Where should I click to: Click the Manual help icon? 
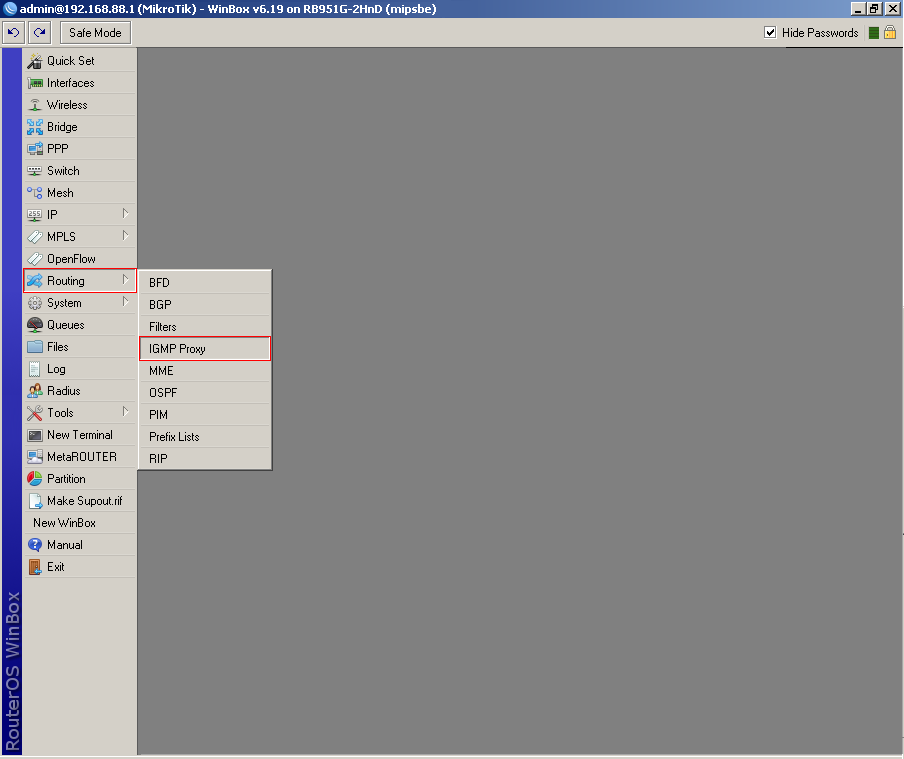pyautogui.click(x=35, y=545)
